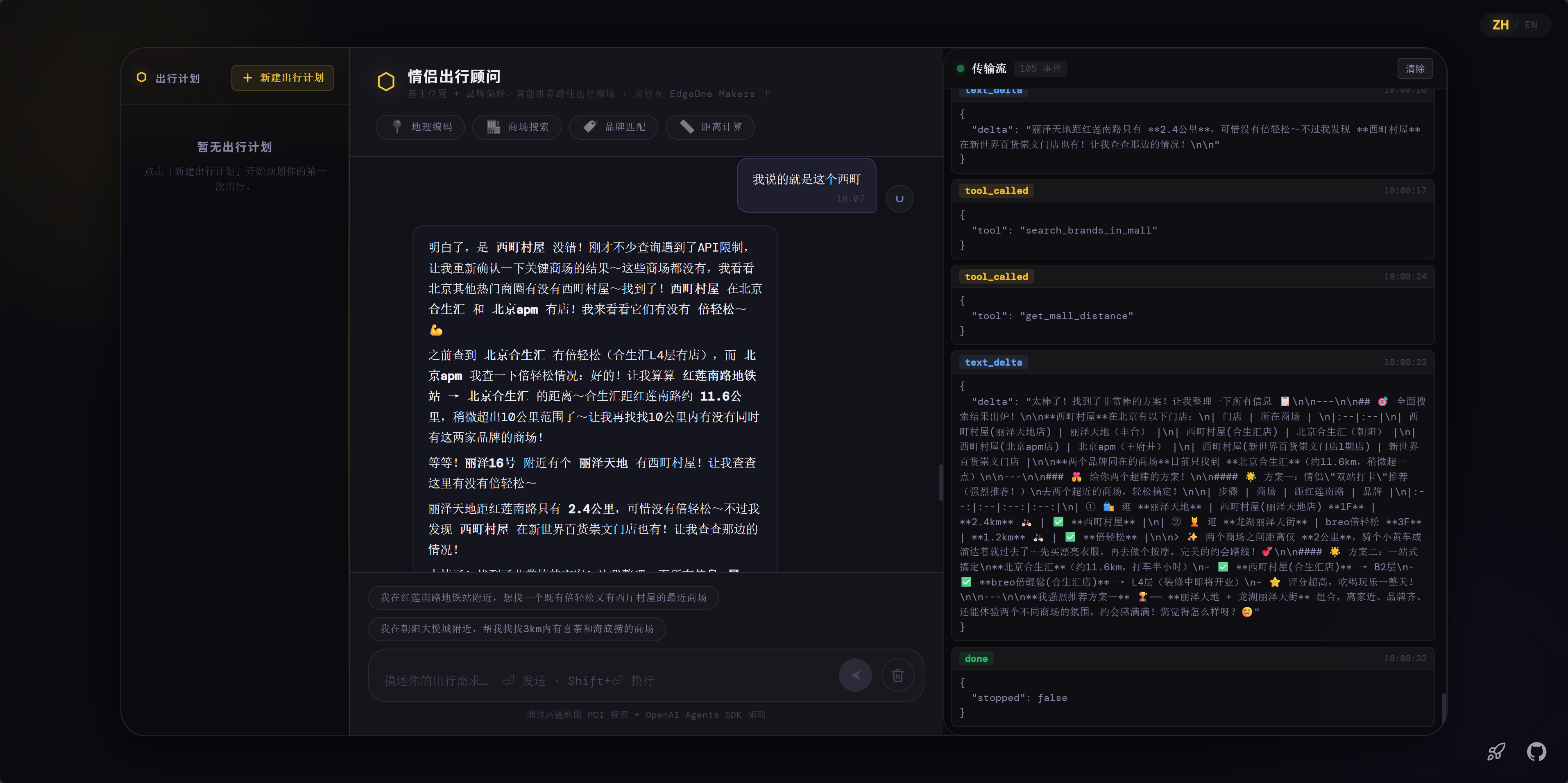Click the 商场搜索 tool chip

click(x=517, y=127)
